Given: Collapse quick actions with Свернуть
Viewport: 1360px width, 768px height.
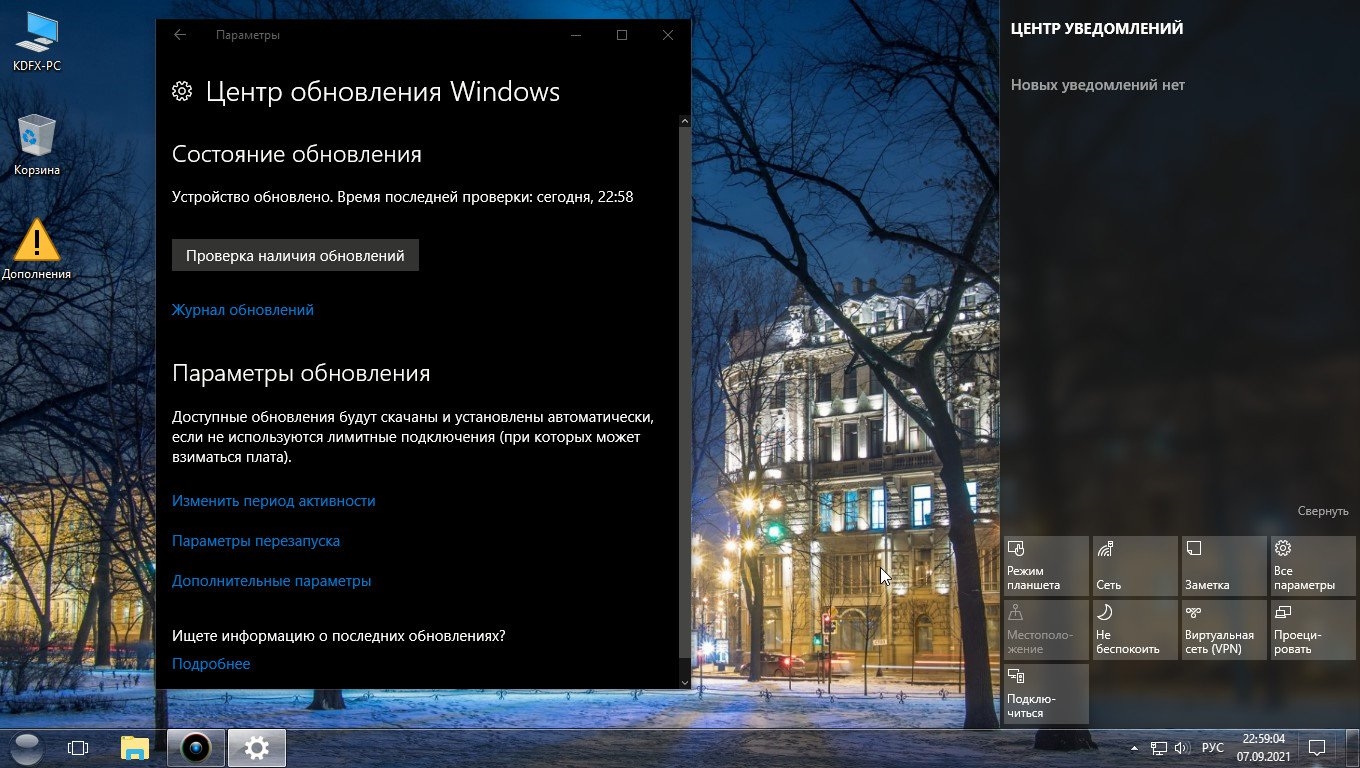Looking at the screenshot, I should click(x=1323, y=511).
